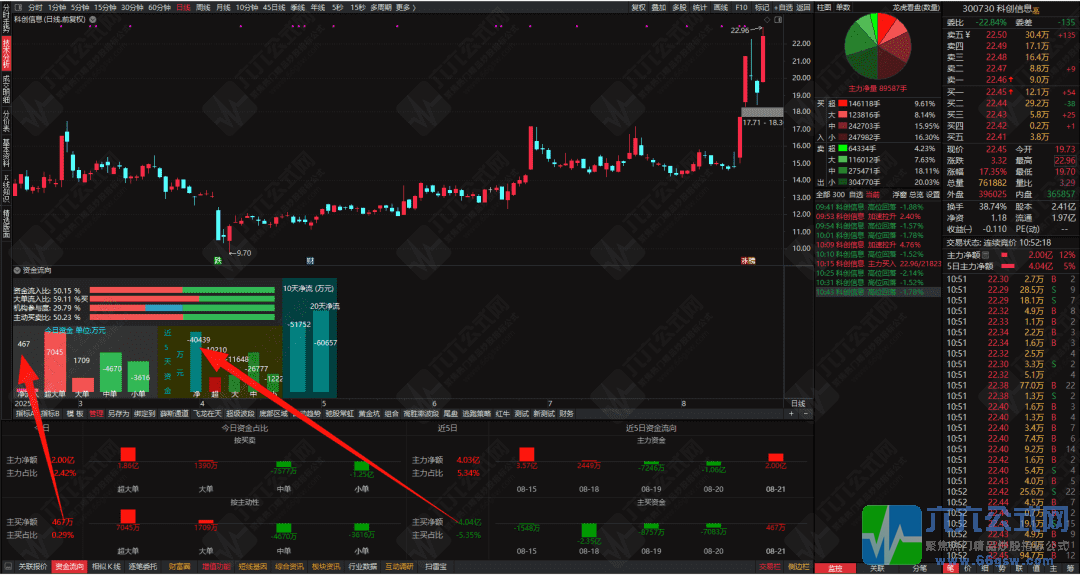
Task: Select the 黄金坑 indicator
Action: (370, 414)
